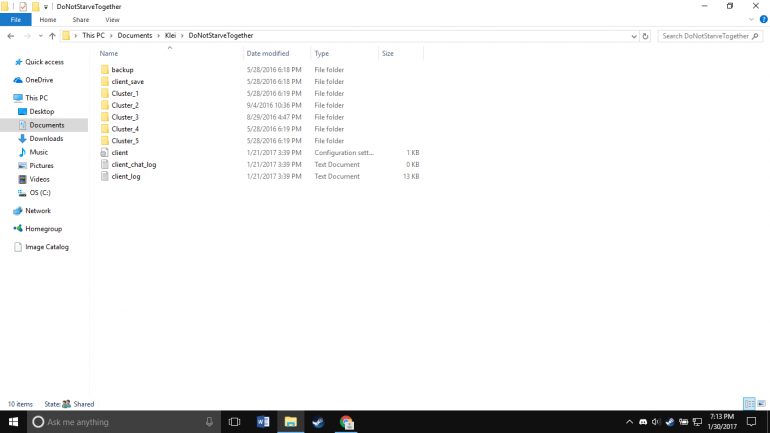Open the File menu

pos(15,19)
